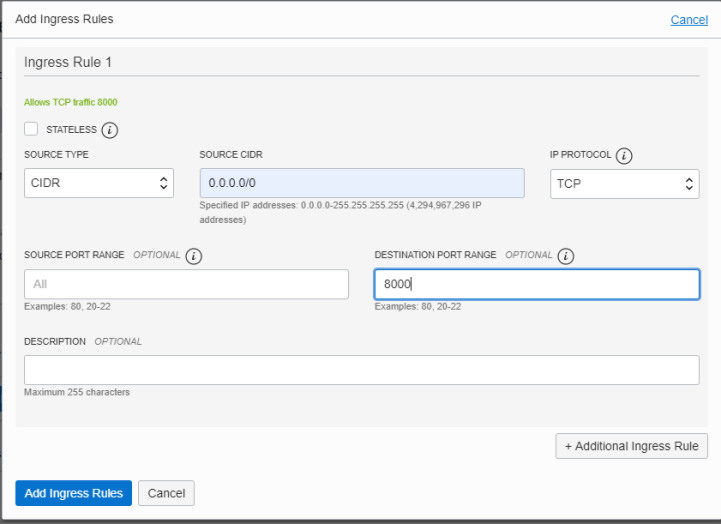Screen dimensions: 721x524
Task: Focus the Description text field
Action: click(x=361, y=370)
